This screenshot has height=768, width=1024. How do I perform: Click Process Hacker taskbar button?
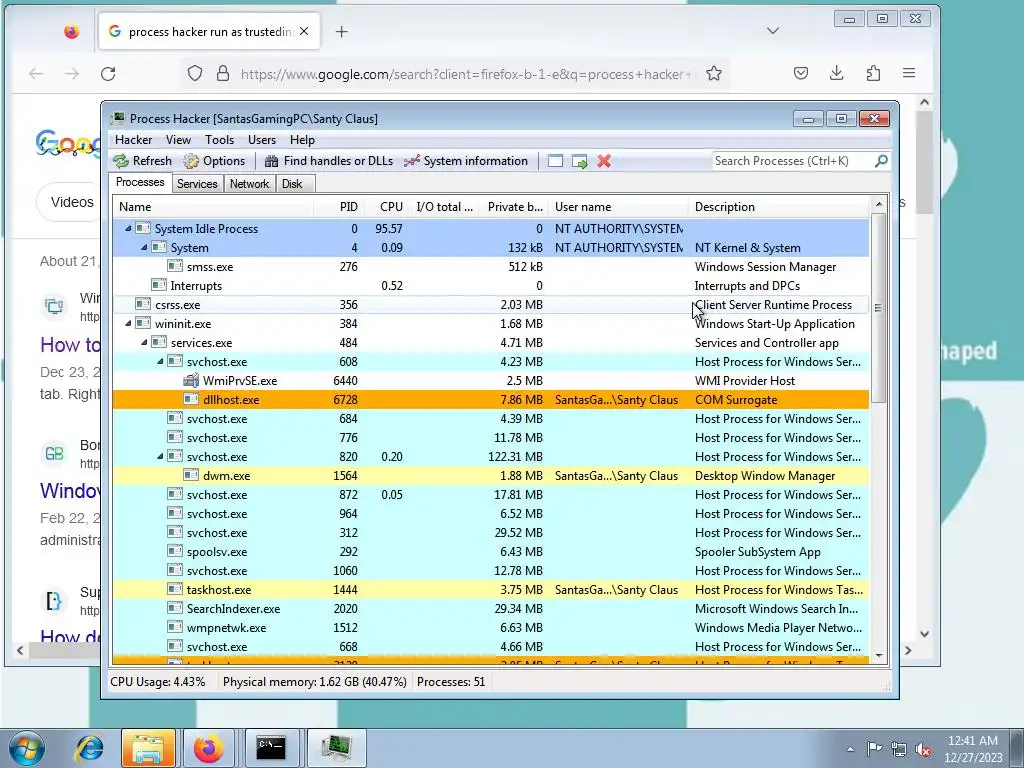click(x=336, y=748)
